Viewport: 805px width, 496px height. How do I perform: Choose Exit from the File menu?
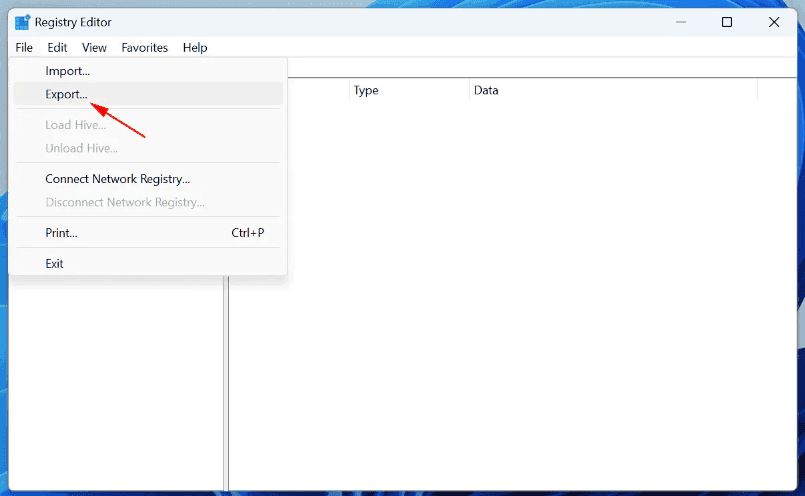pos(148,263)
